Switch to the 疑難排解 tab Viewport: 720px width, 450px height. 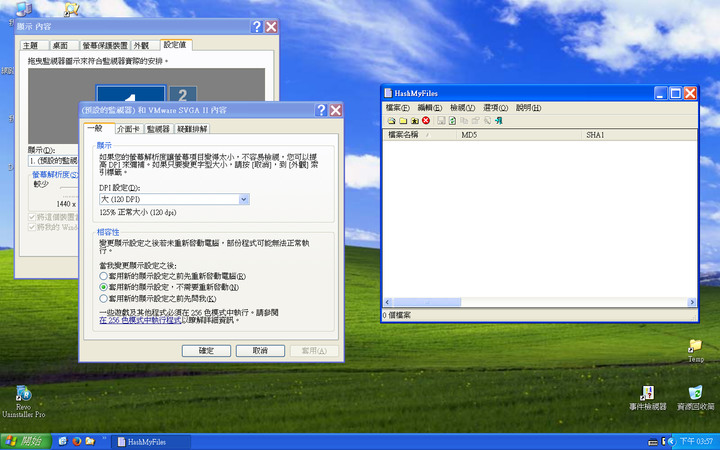click(192, 129)
